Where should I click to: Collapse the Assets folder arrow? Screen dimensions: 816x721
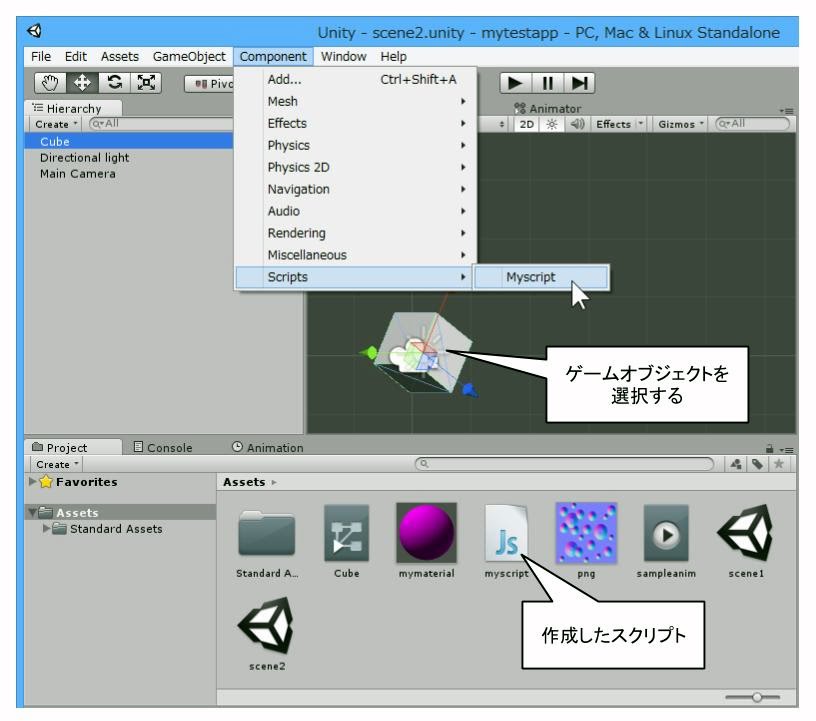tap(32, 512)
